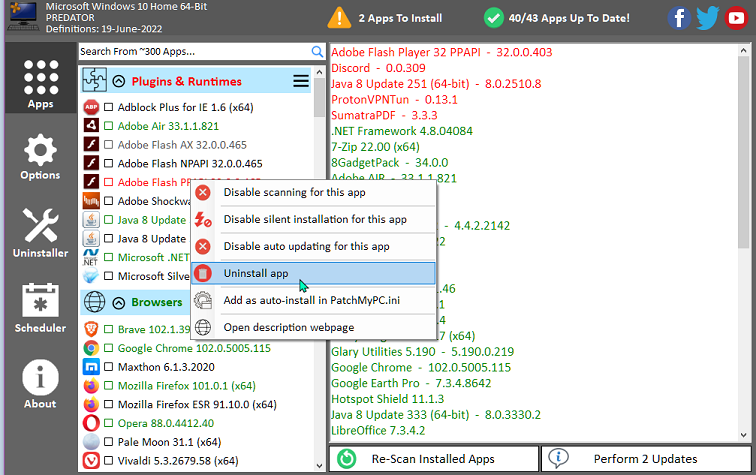Click the installed apps list scrollbar thumb

coord(743,153)
